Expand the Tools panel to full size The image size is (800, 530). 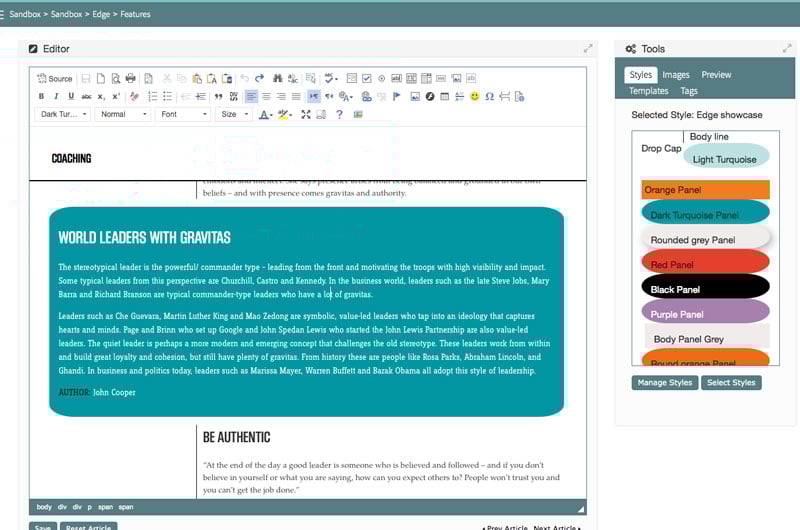(787, 48)
